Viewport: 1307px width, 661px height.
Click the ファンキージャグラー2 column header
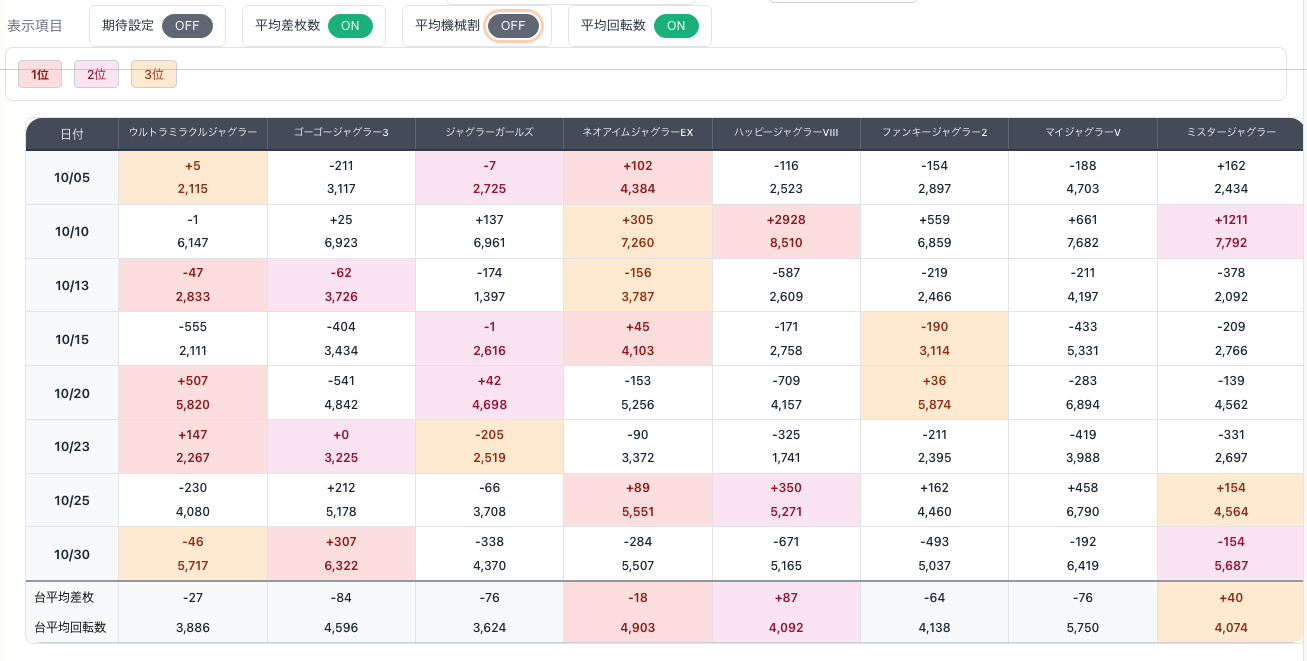point(934,133)
